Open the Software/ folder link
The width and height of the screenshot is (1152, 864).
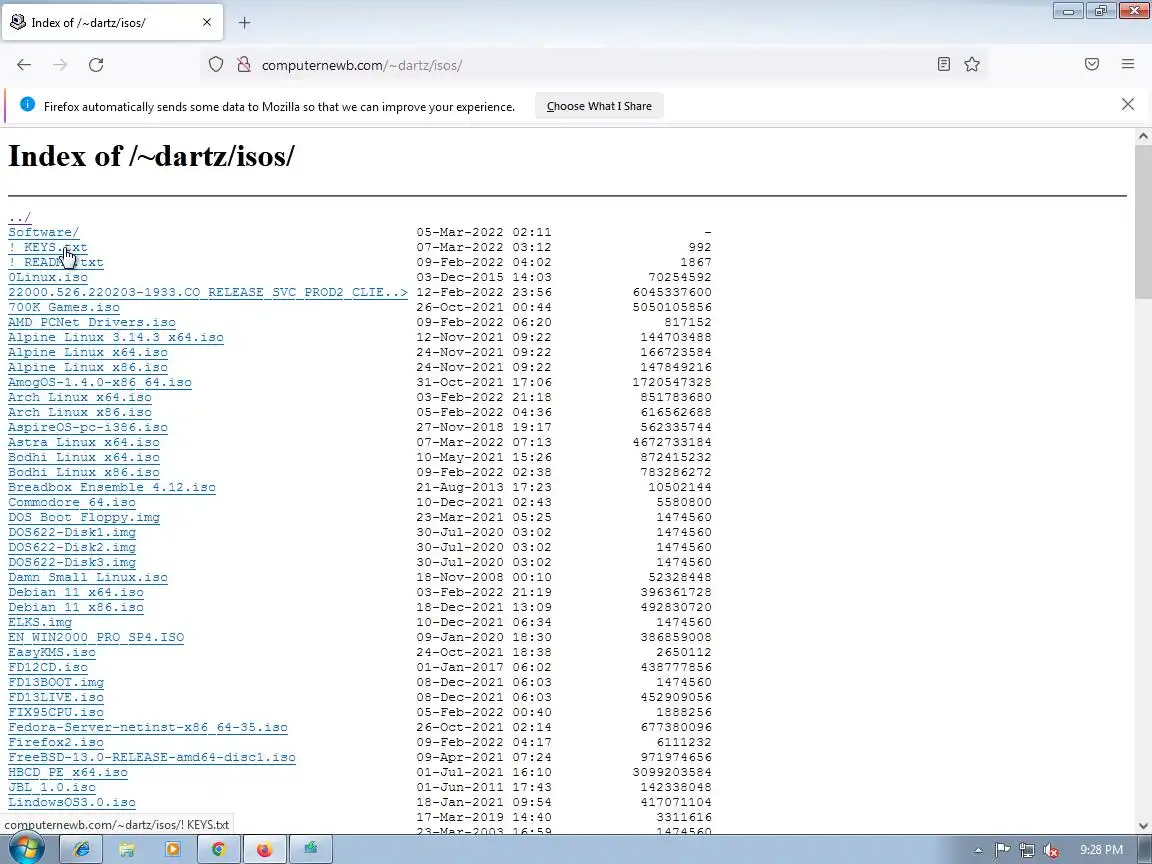click(x=43, y=232)
